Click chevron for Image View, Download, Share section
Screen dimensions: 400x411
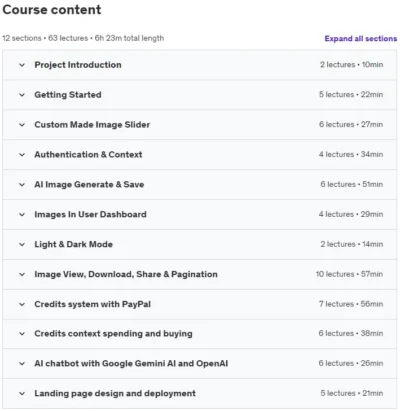22,275
